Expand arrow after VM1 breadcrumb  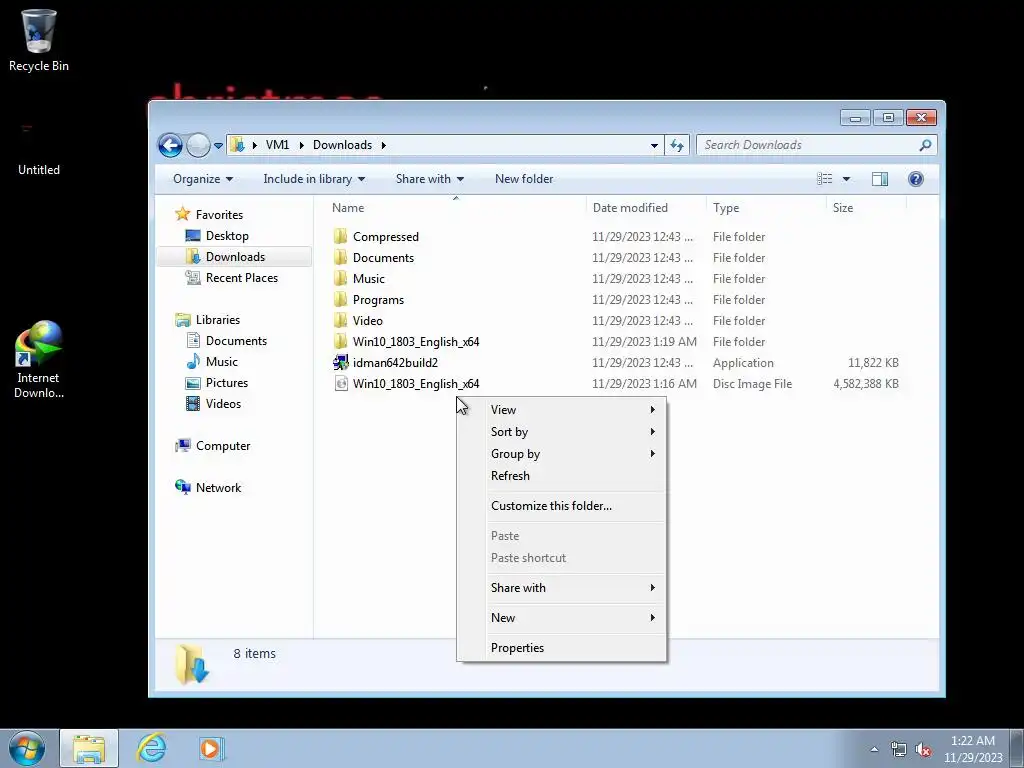(301, 145)
